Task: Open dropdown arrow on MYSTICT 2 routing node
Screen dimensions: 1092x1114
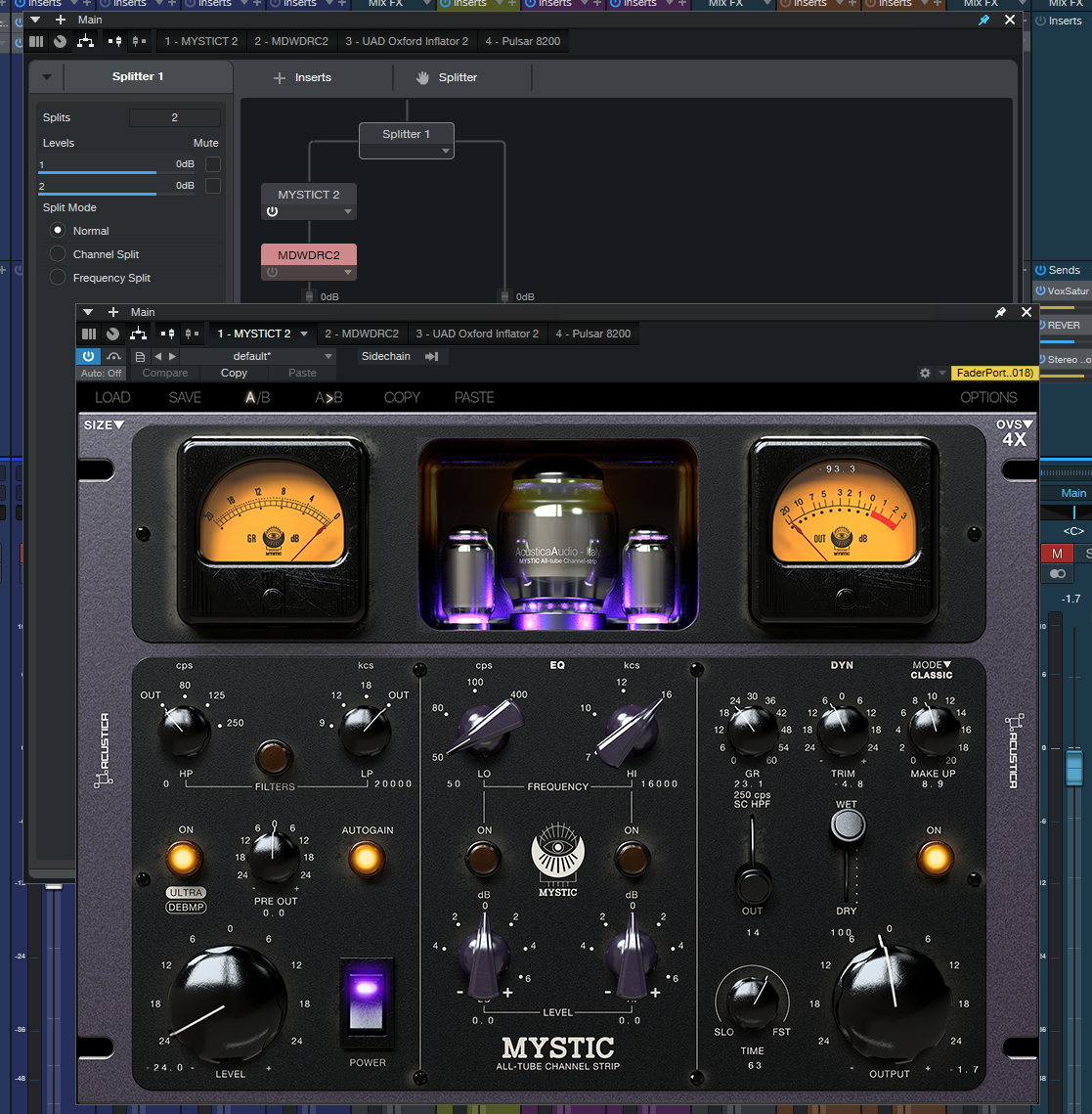Action: pyautogui.click(x=348, y=211)
